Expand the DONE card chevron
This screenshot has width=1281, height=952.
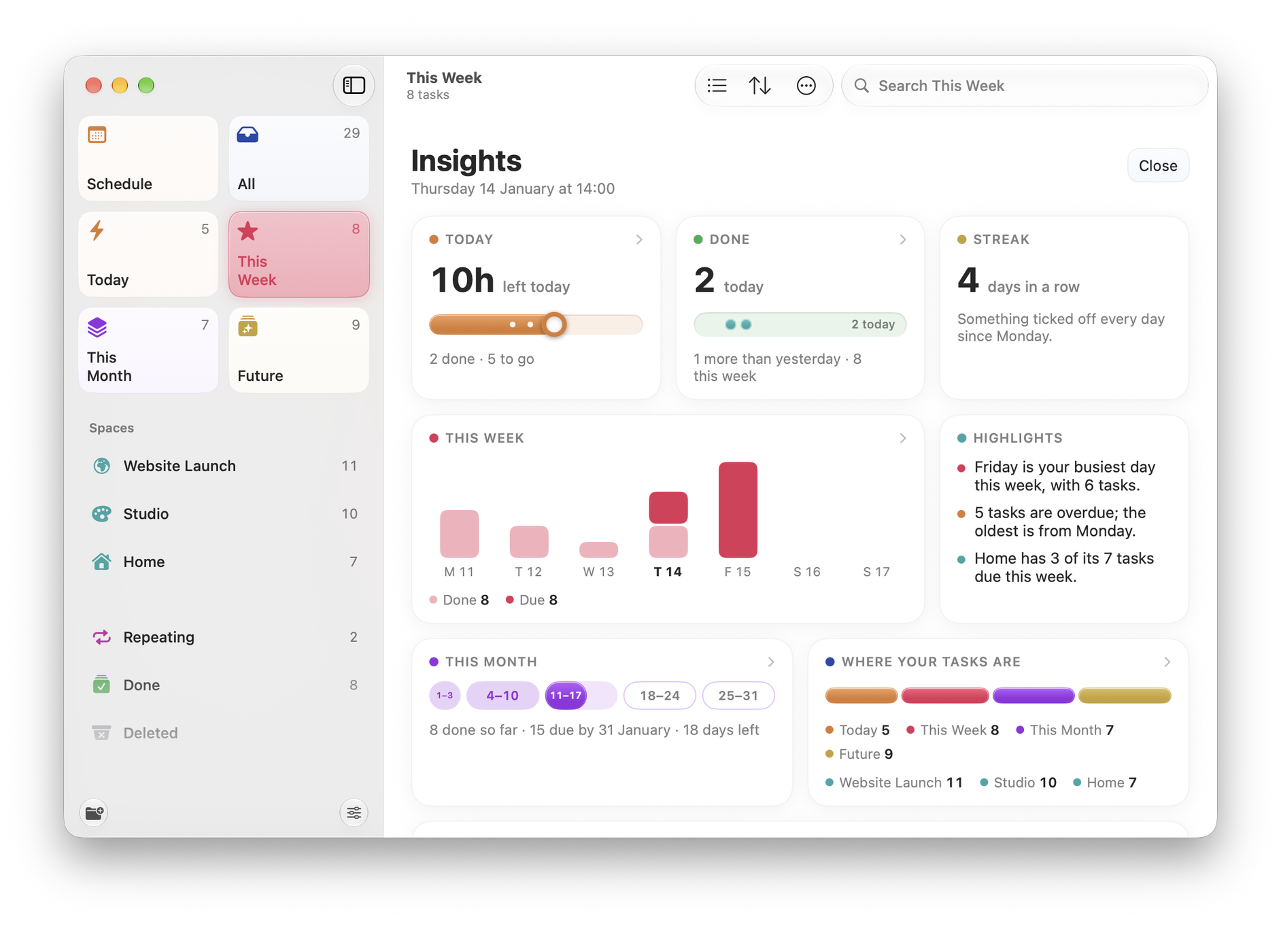tap(903, 239)
